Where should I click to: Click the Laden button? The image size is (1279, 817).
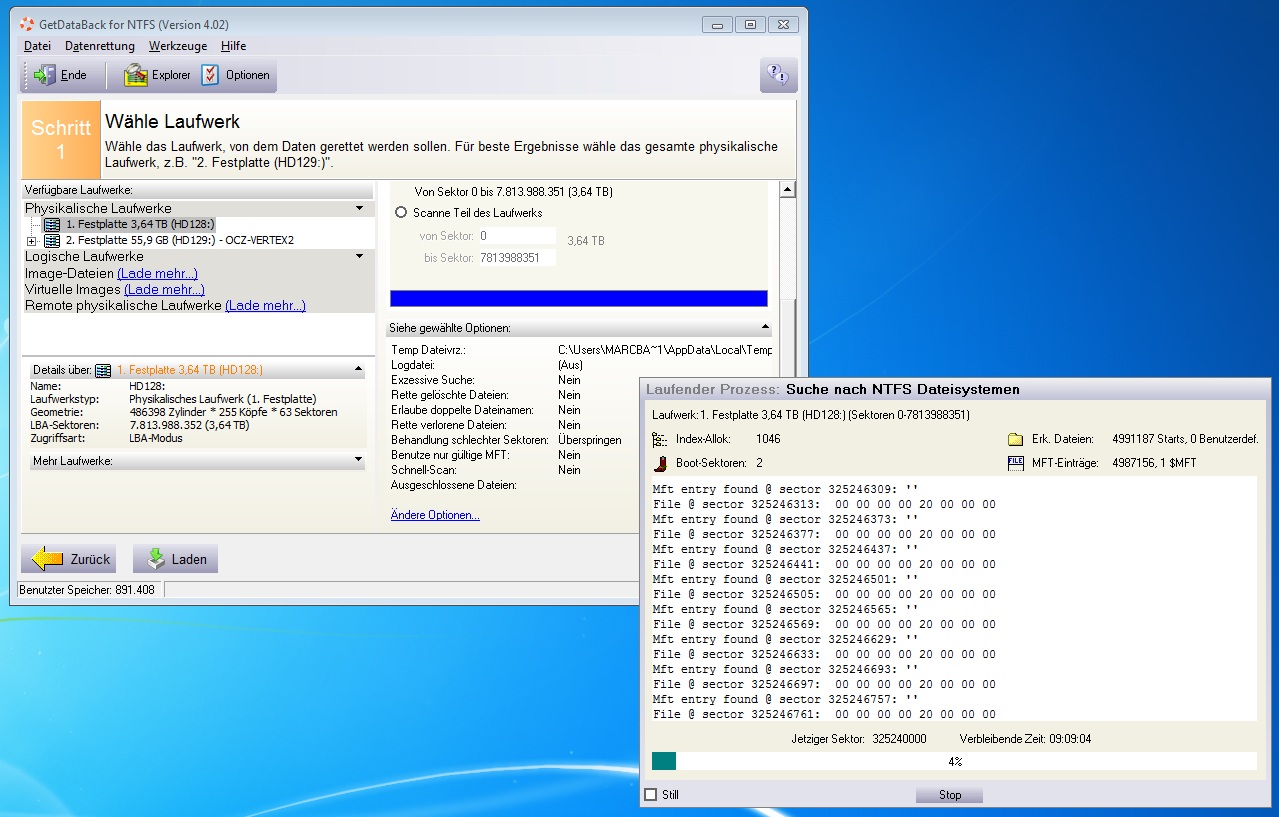pyautogui.click(x=175, y=559)
